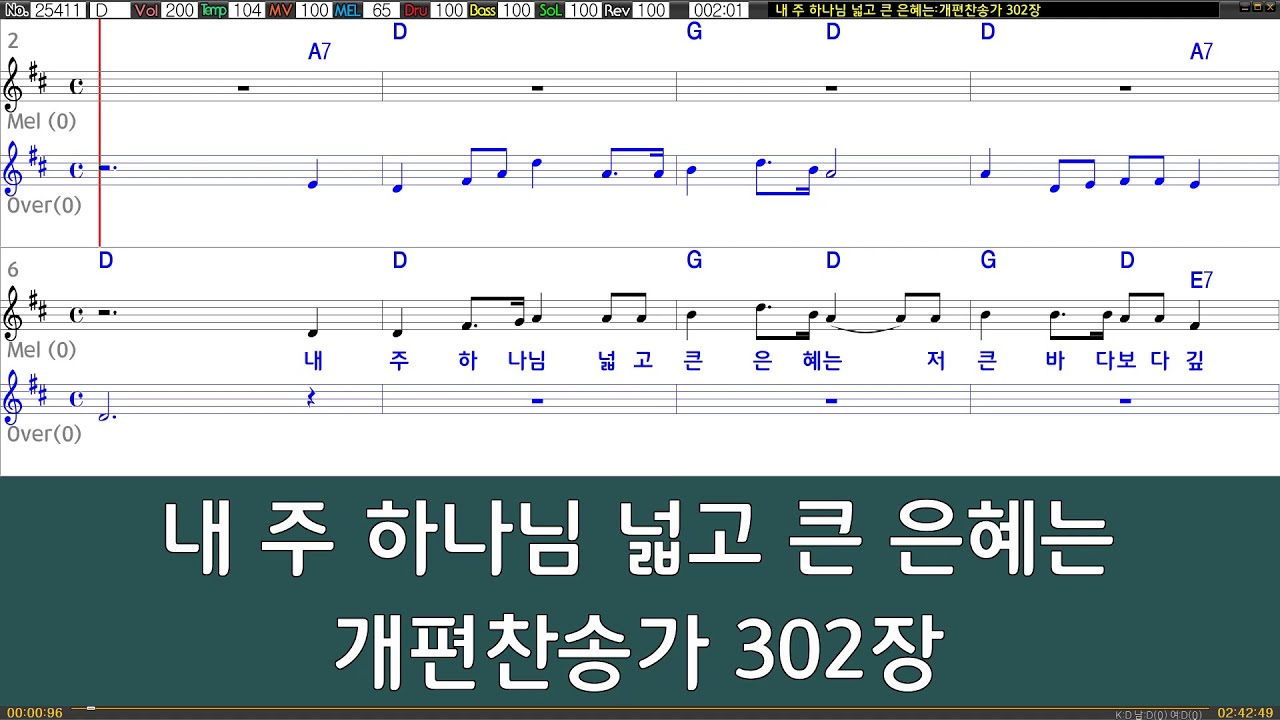Click measure number 6
The image size is (1280, 720).
tap(13, 270)
